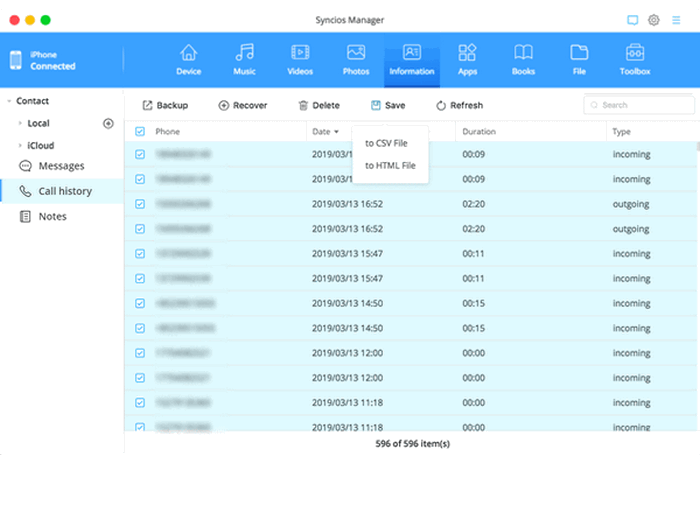Click the iPhone device icon

pyautogui.click(x=16, y=60)
